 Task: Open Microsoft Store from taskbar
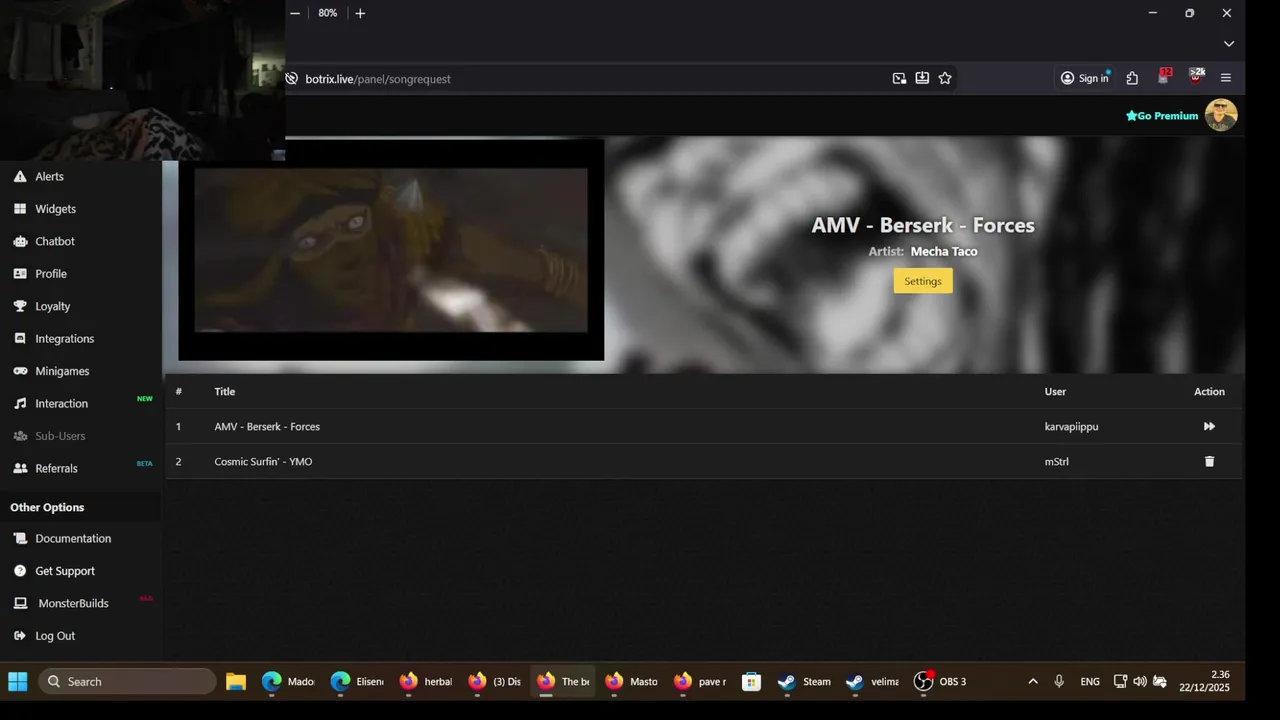751,682
